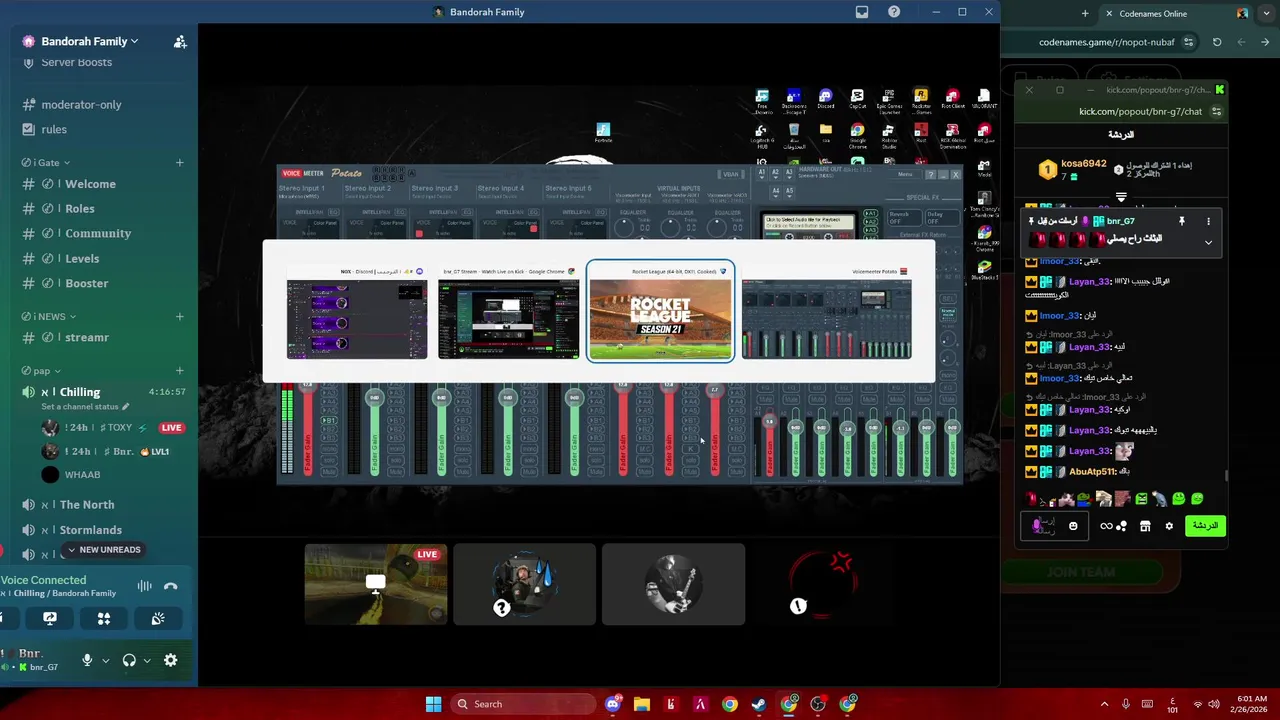Add a channel to NEWS category
The width and height of the screenshot is (1280, 720).
click(180, 317)
